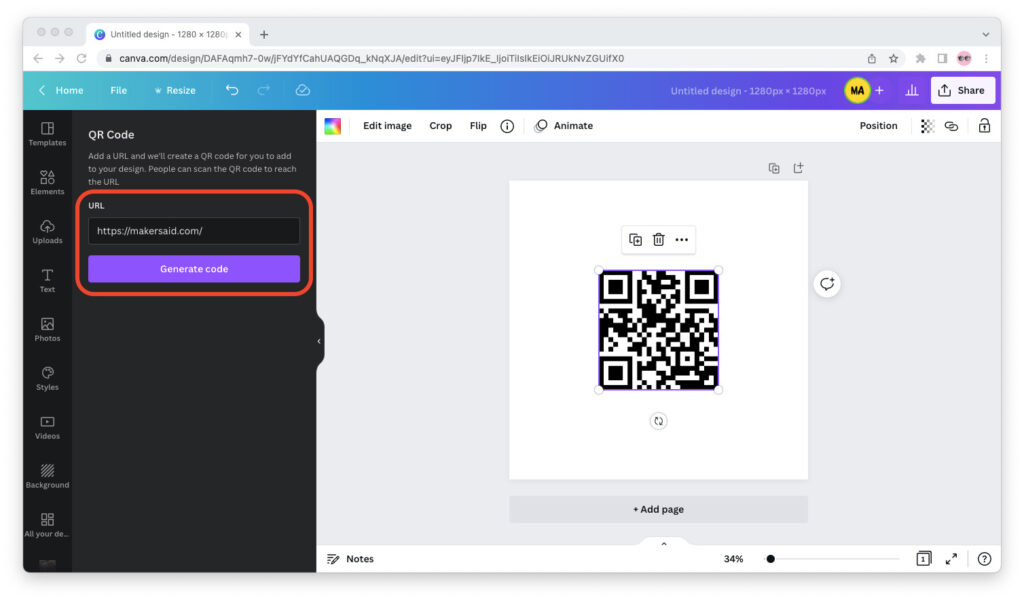Click the duplicate page icon above canvas
1024x601 pixels.
point(774,168)
